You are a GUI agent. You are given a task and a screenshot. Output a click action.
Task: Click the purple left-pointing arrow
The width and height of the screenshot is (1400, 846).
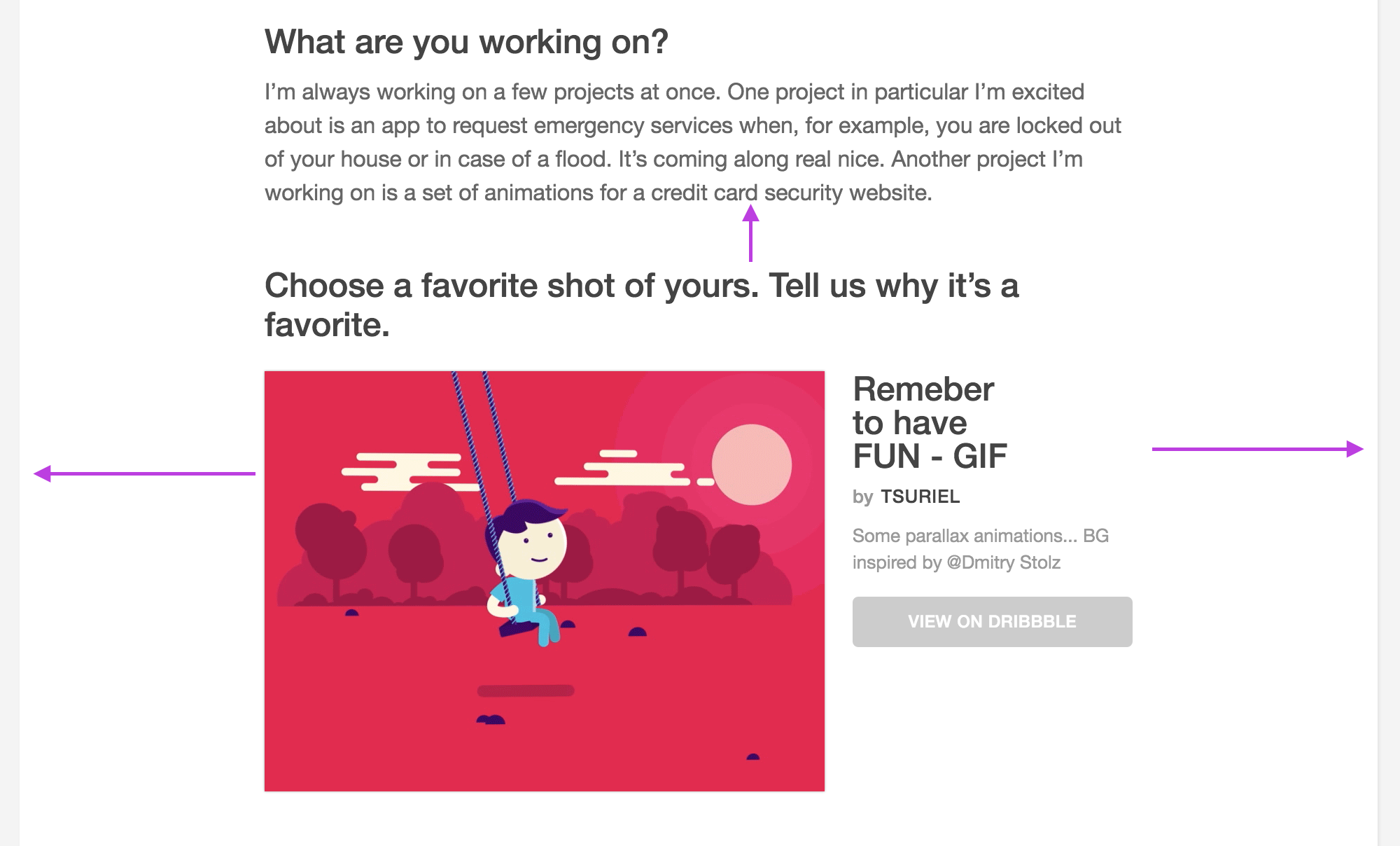[145, 474]
